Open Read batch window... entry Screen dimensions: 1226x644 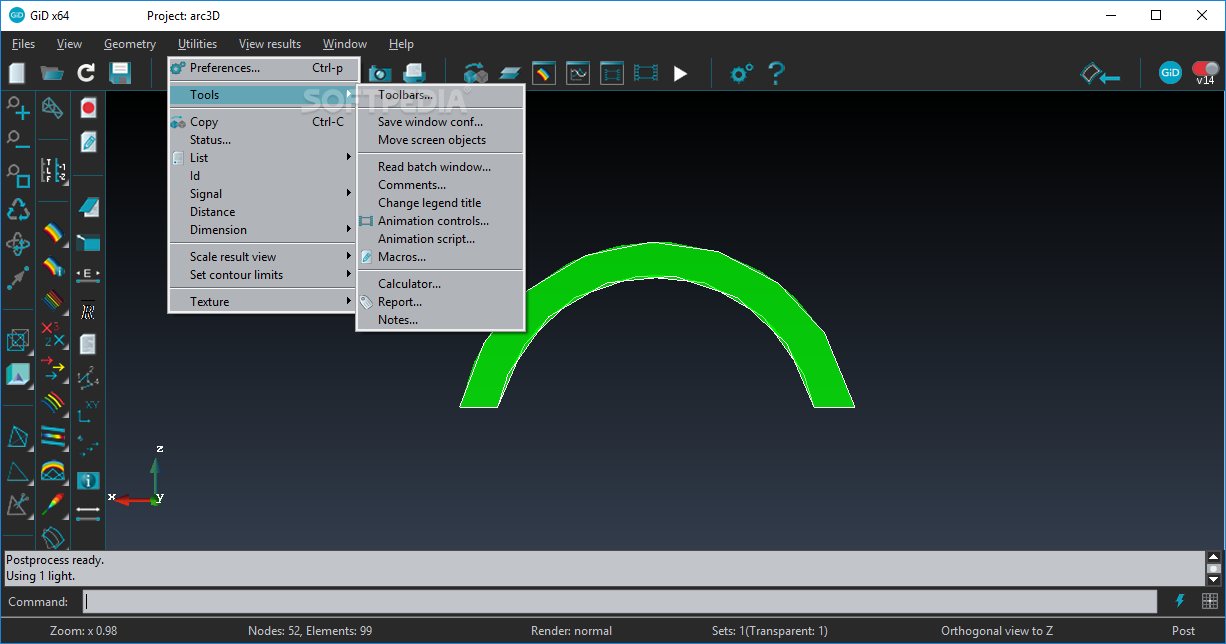coord(440,167)
